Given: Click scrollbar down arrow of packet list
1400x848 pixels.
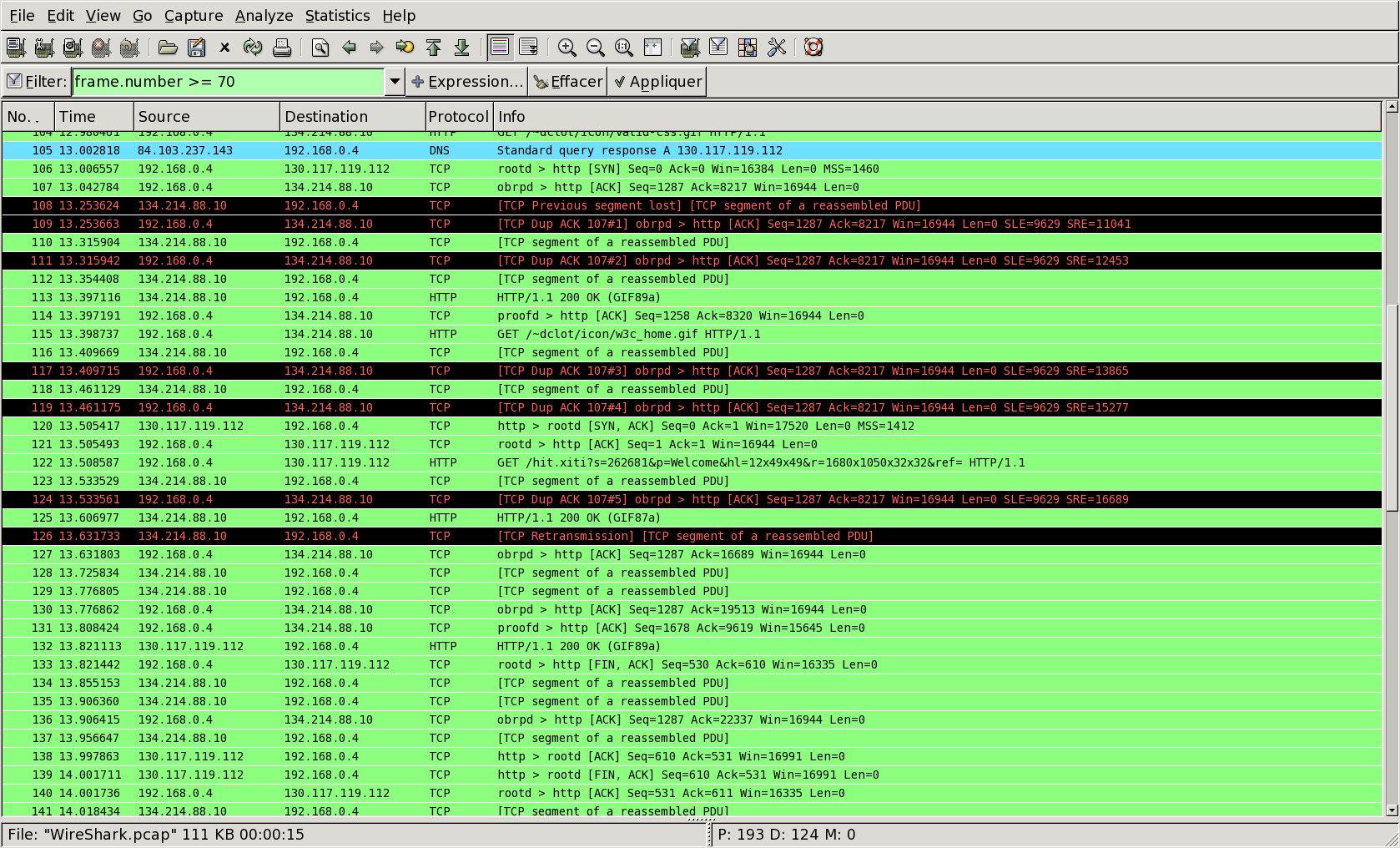Looking at the screenshot, I should [x=1391, y=810].
